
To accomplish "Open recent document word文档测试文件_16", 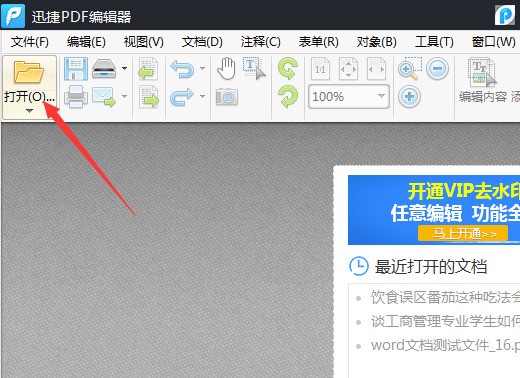I will pos(445,345).
